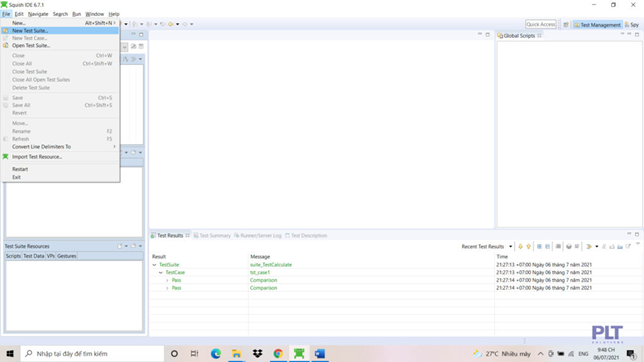644x362 pixels.
Task: Open the Windows notification center icon
Action: (631, 353)
